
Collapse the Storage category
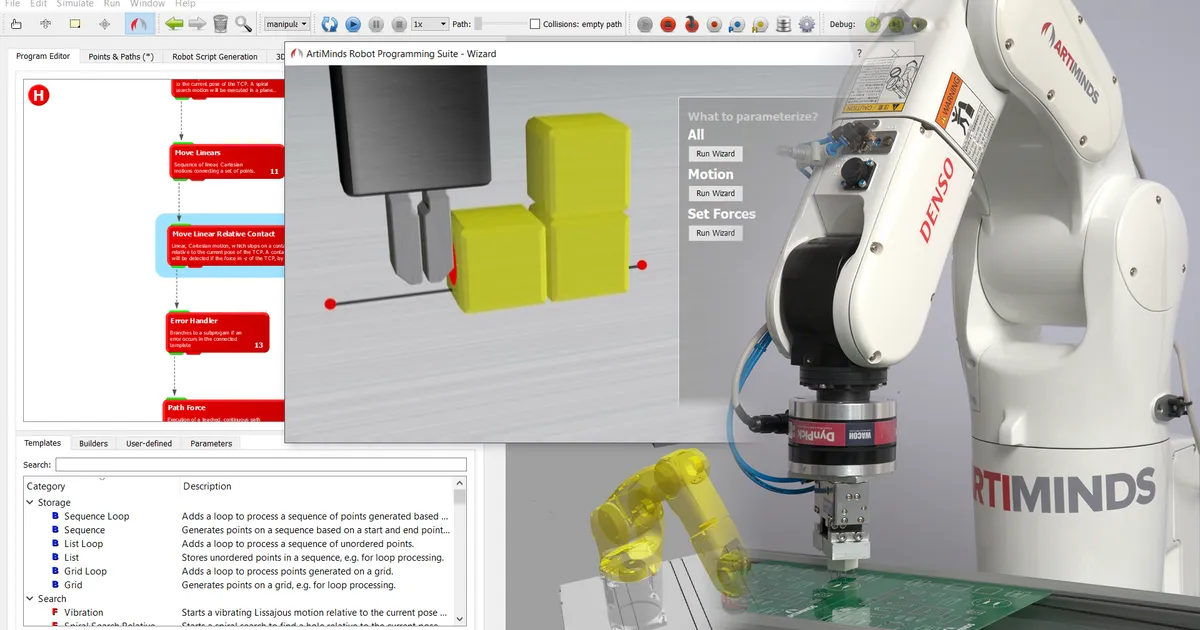click(x=30, y=503)
